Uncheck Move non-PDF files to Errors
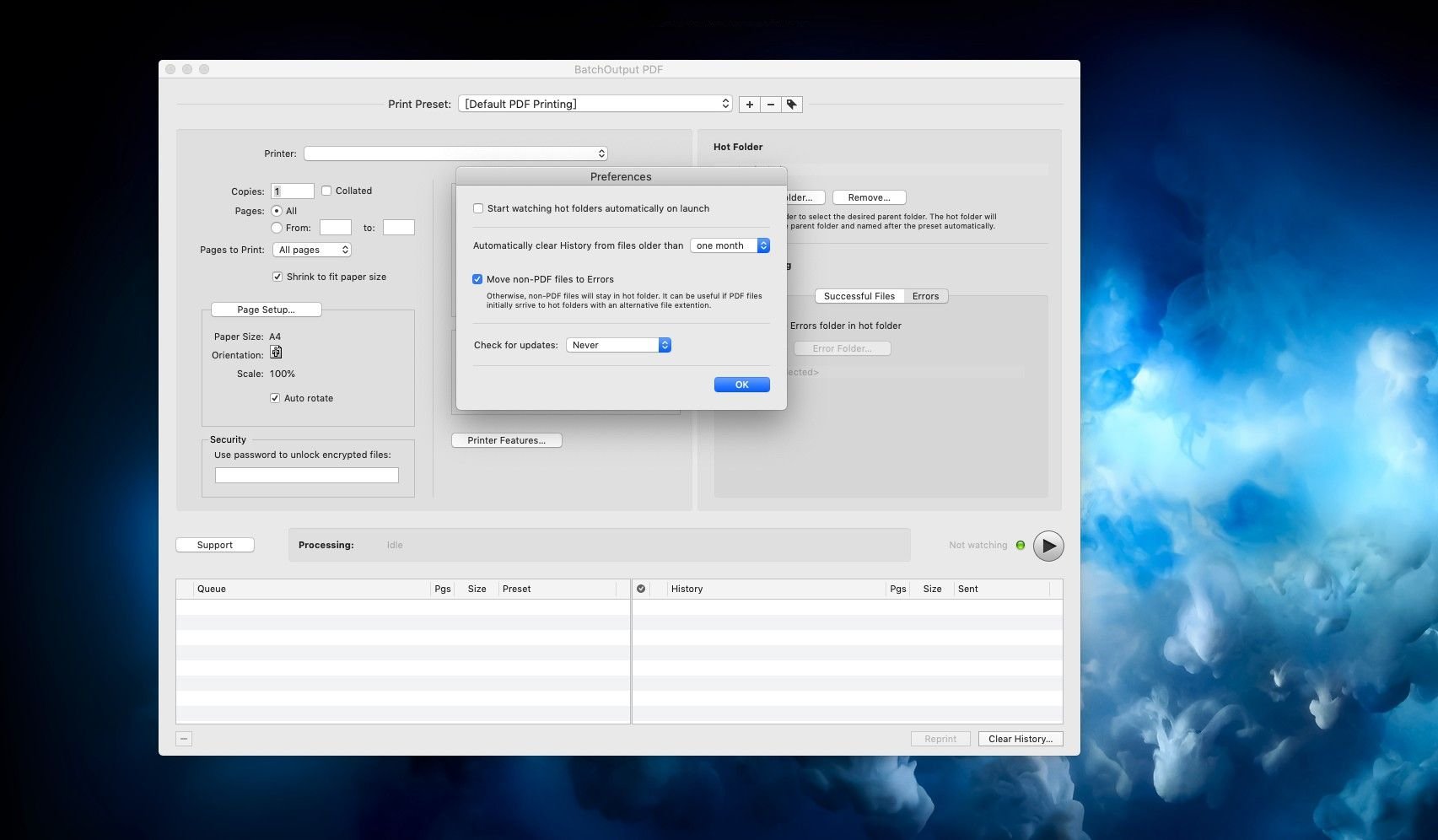Screen dimensions: 1438x840 pyautogui.click(x=477, y=279)
